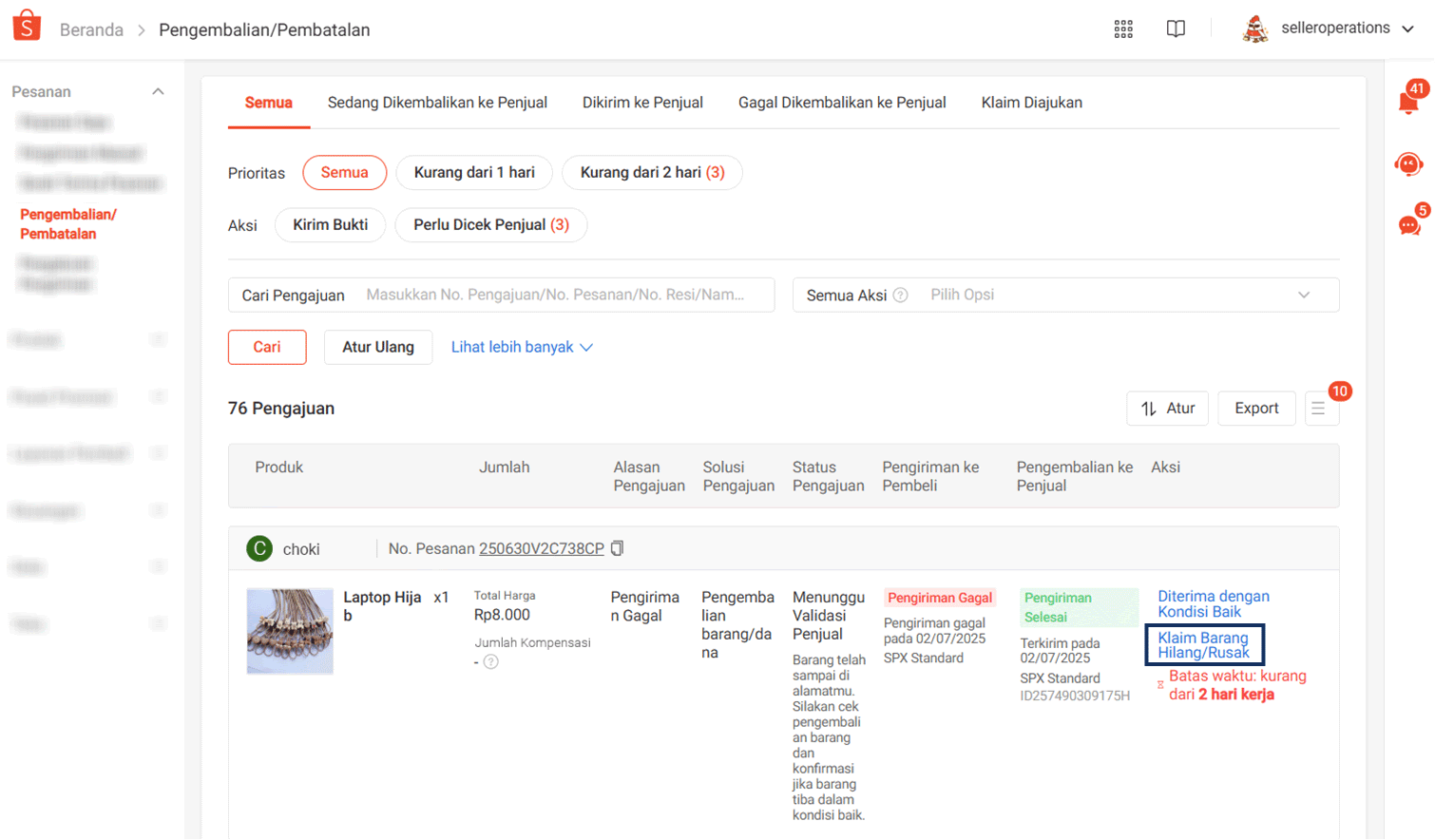Click the Cari search button

(267, 347)
